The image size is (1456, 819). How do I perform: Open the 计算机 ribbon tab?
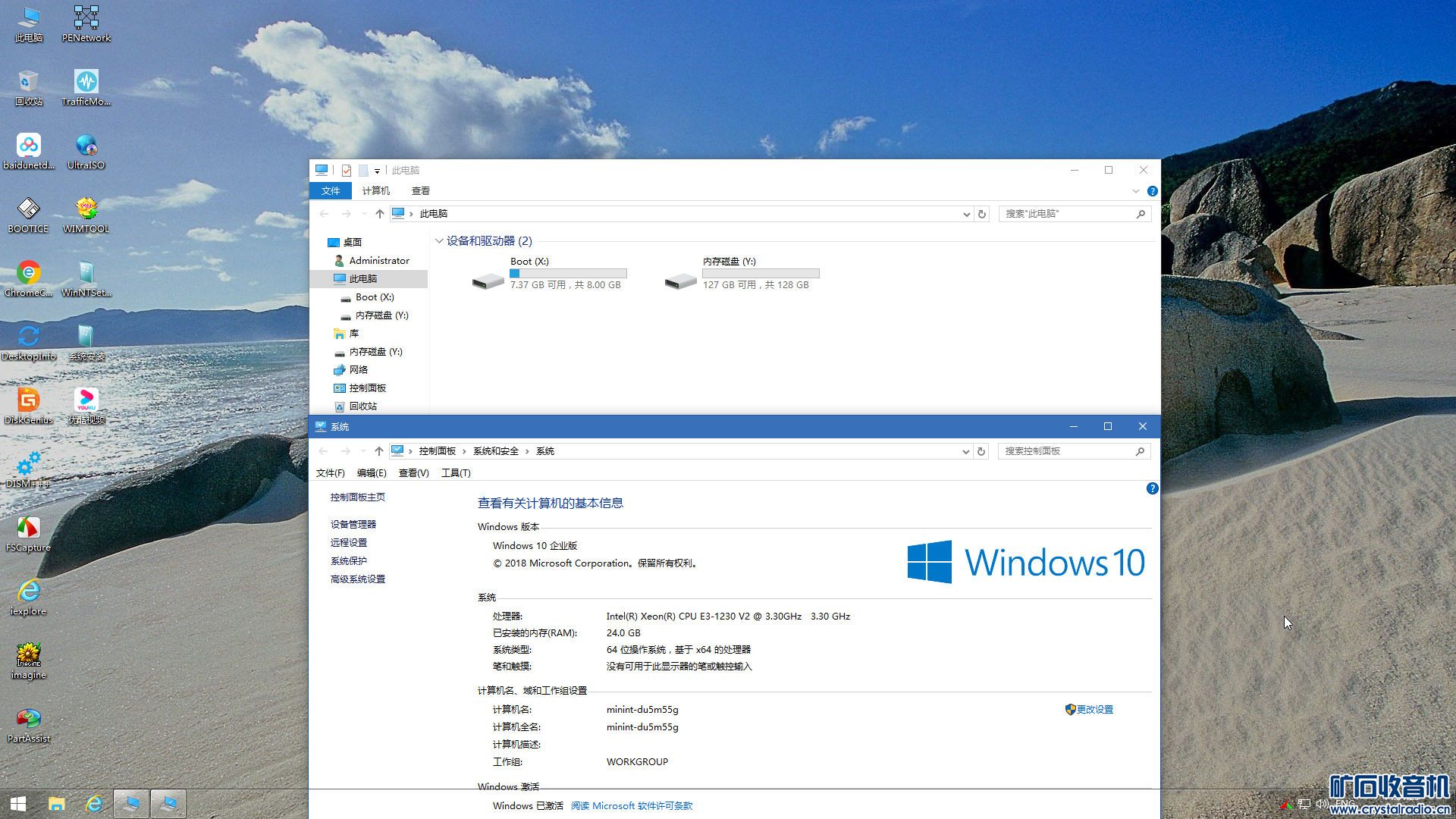tap(375, 191)
